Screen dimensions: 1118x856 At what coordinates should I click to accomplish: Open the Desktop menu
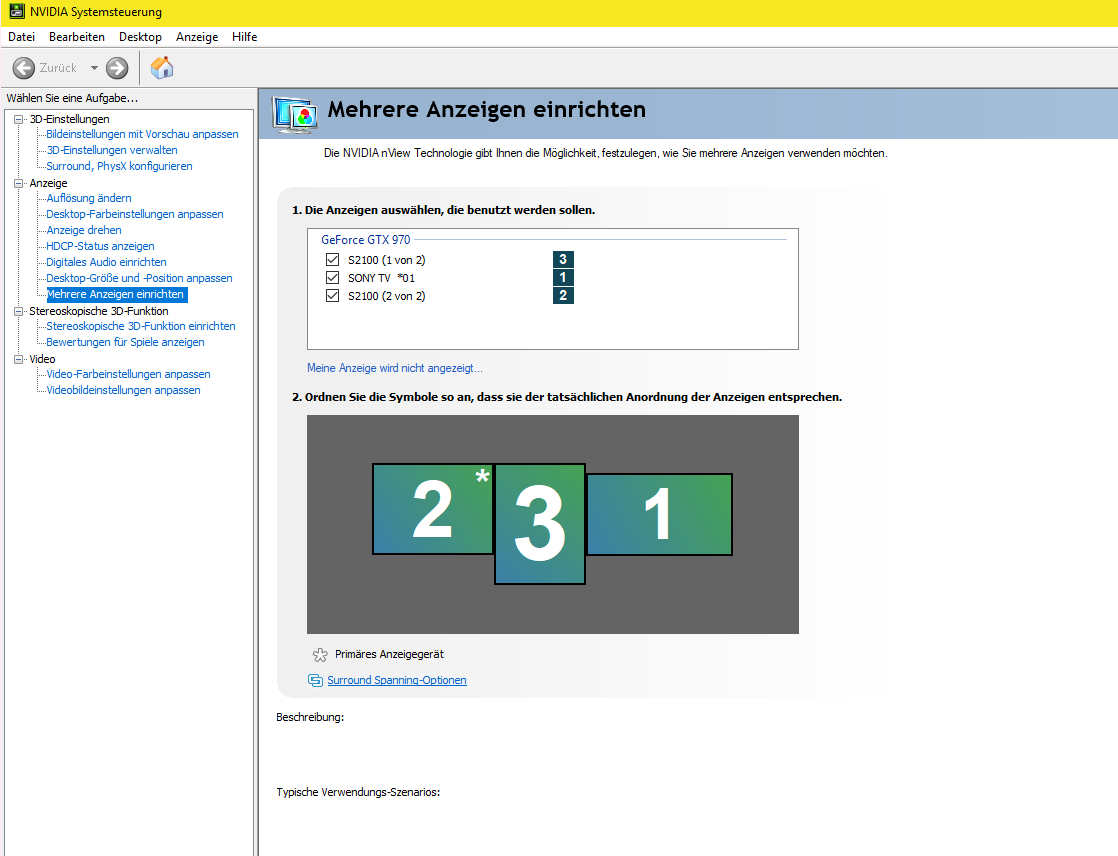(x=140, y=37)
